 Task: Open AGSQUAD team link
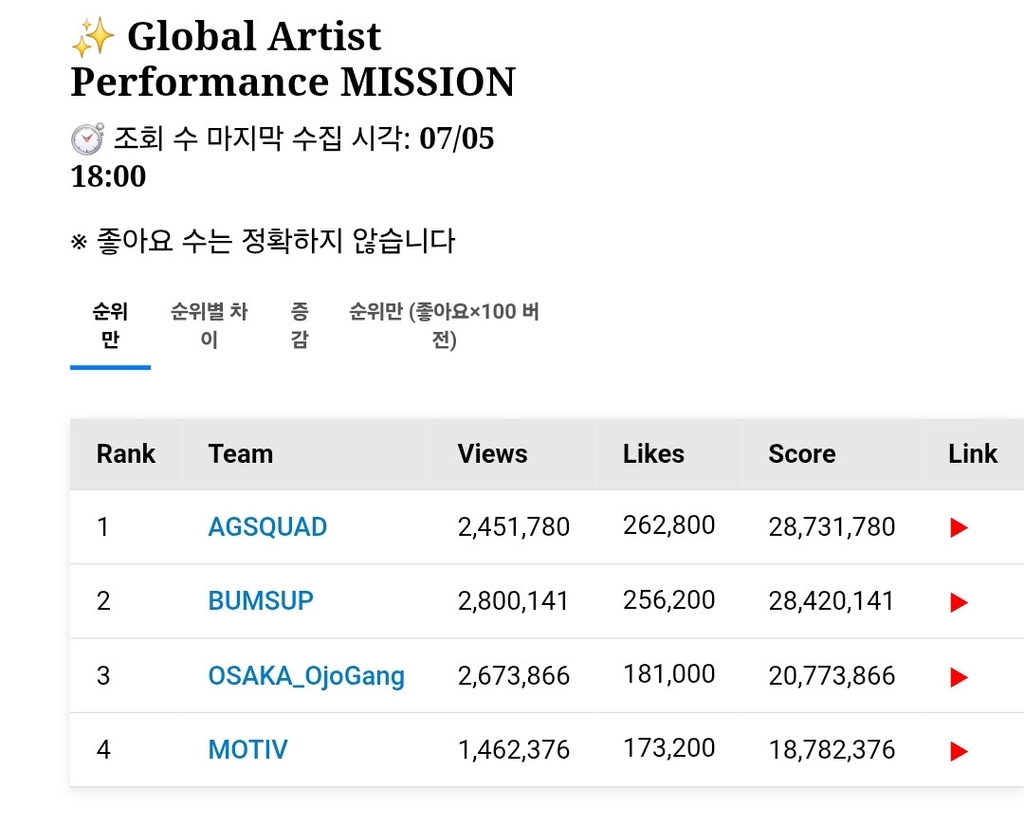[267, 527]
